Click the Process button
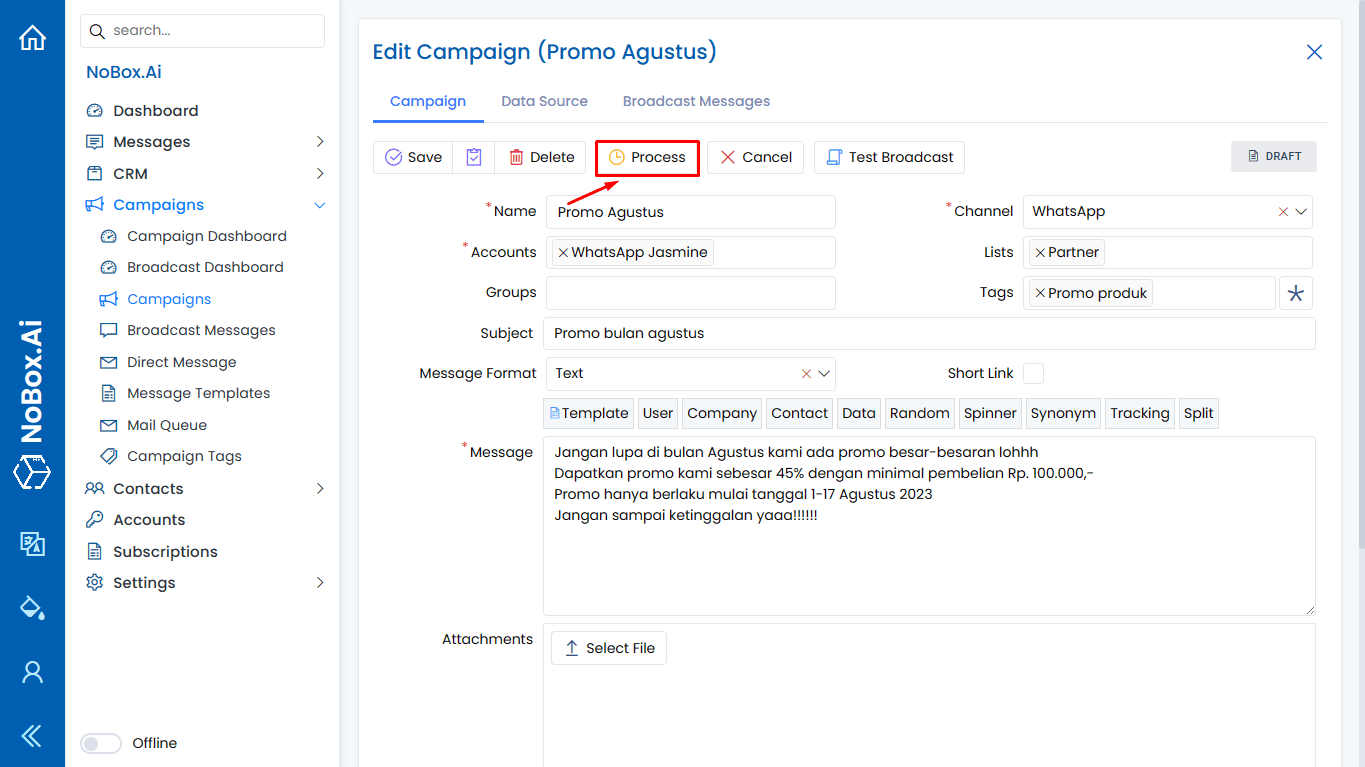 (x=646, y=157)
